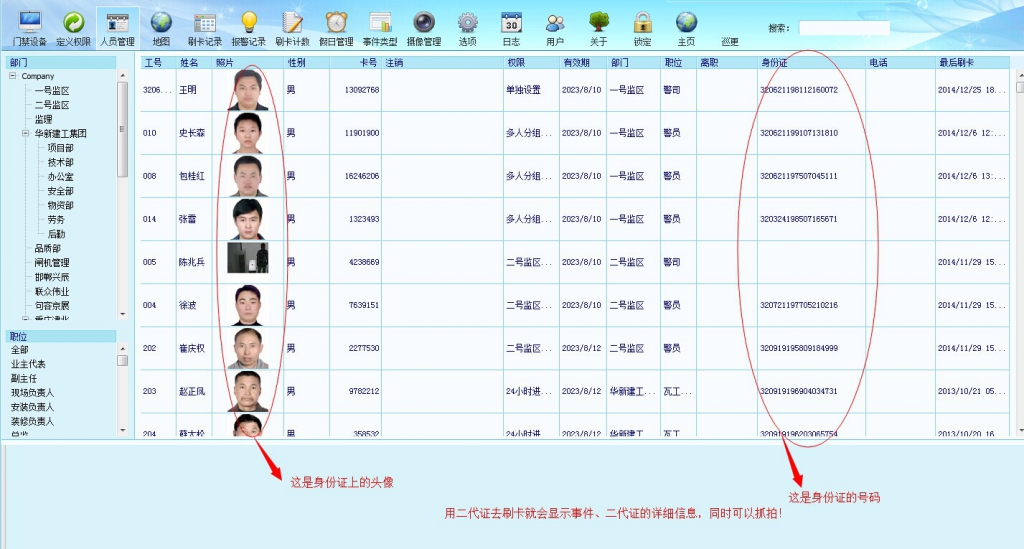The height and width of the screenshot is (549, 1024).
Task: Open 假日管理 holiday management clock icon
Action: point(336,28)
